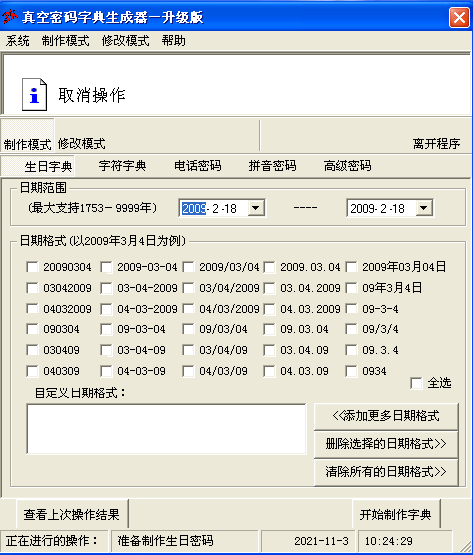
Task: Check the 2009-03-04 date format
Action: (106, 267)
